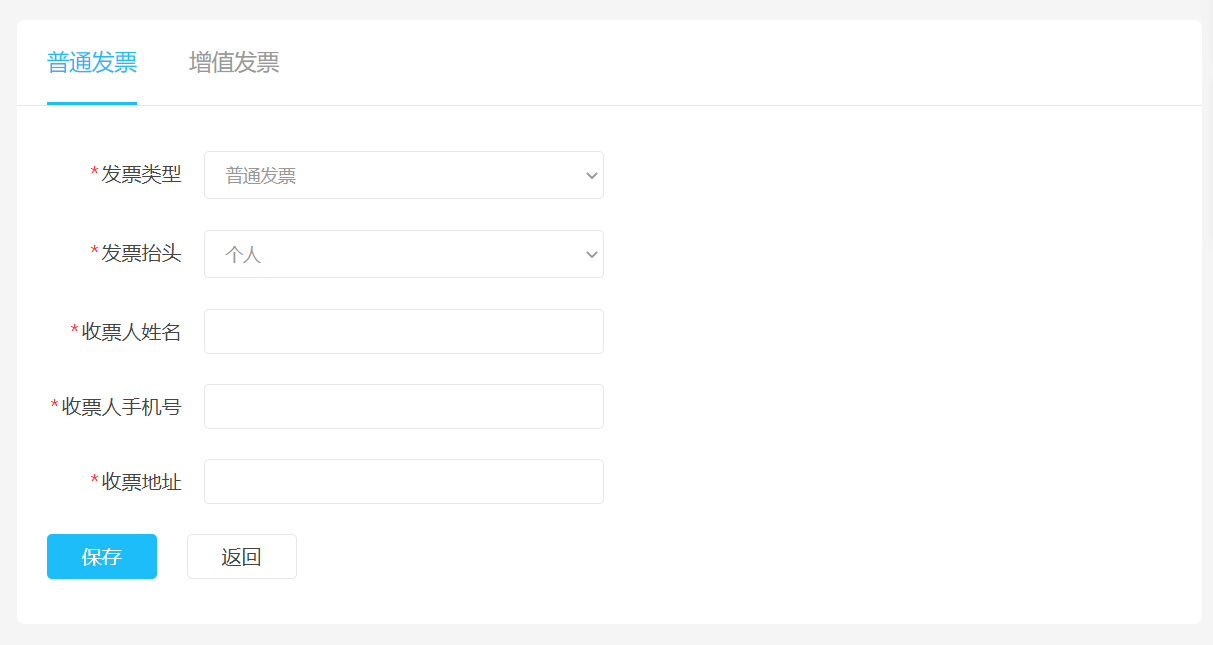Viewport: 1213px width, 645px height.
Task: Click the 个人 value in the 发票抬头 selector
Action: [244, 256]
